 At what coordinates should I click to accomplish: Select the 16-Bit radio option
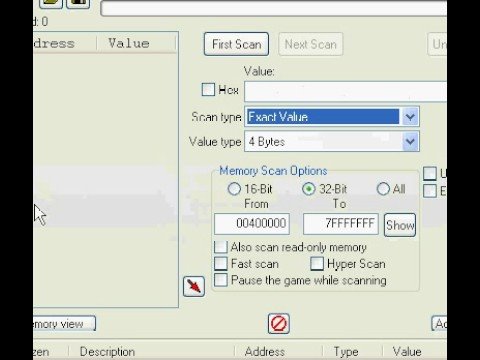234,189
